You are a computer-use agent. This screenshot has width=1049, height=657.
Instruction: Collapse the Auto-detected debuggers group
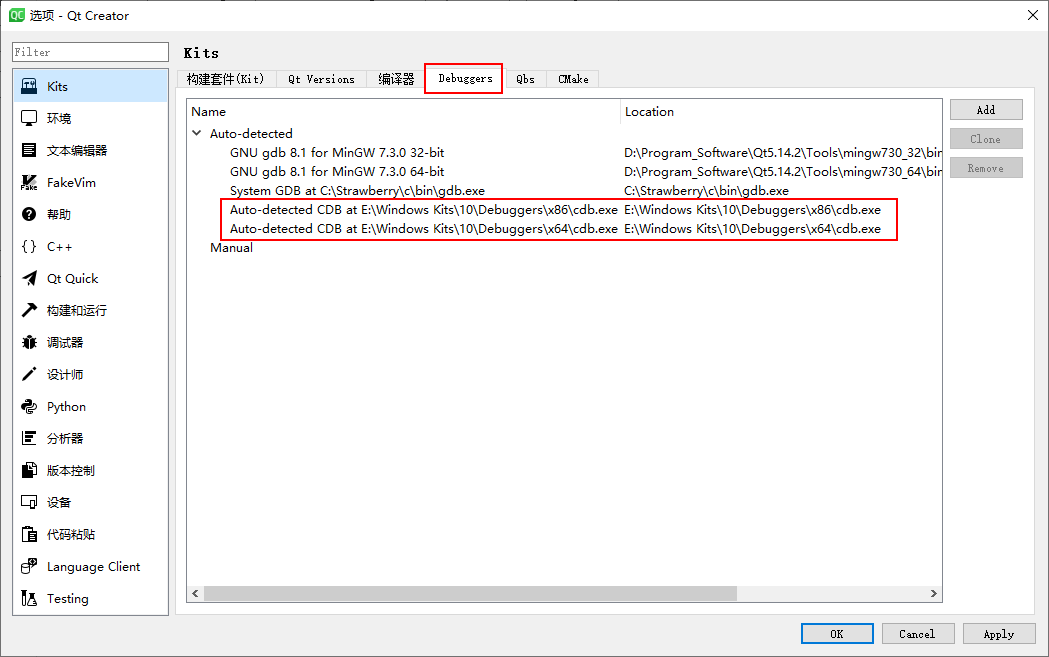tap(196, 133)
